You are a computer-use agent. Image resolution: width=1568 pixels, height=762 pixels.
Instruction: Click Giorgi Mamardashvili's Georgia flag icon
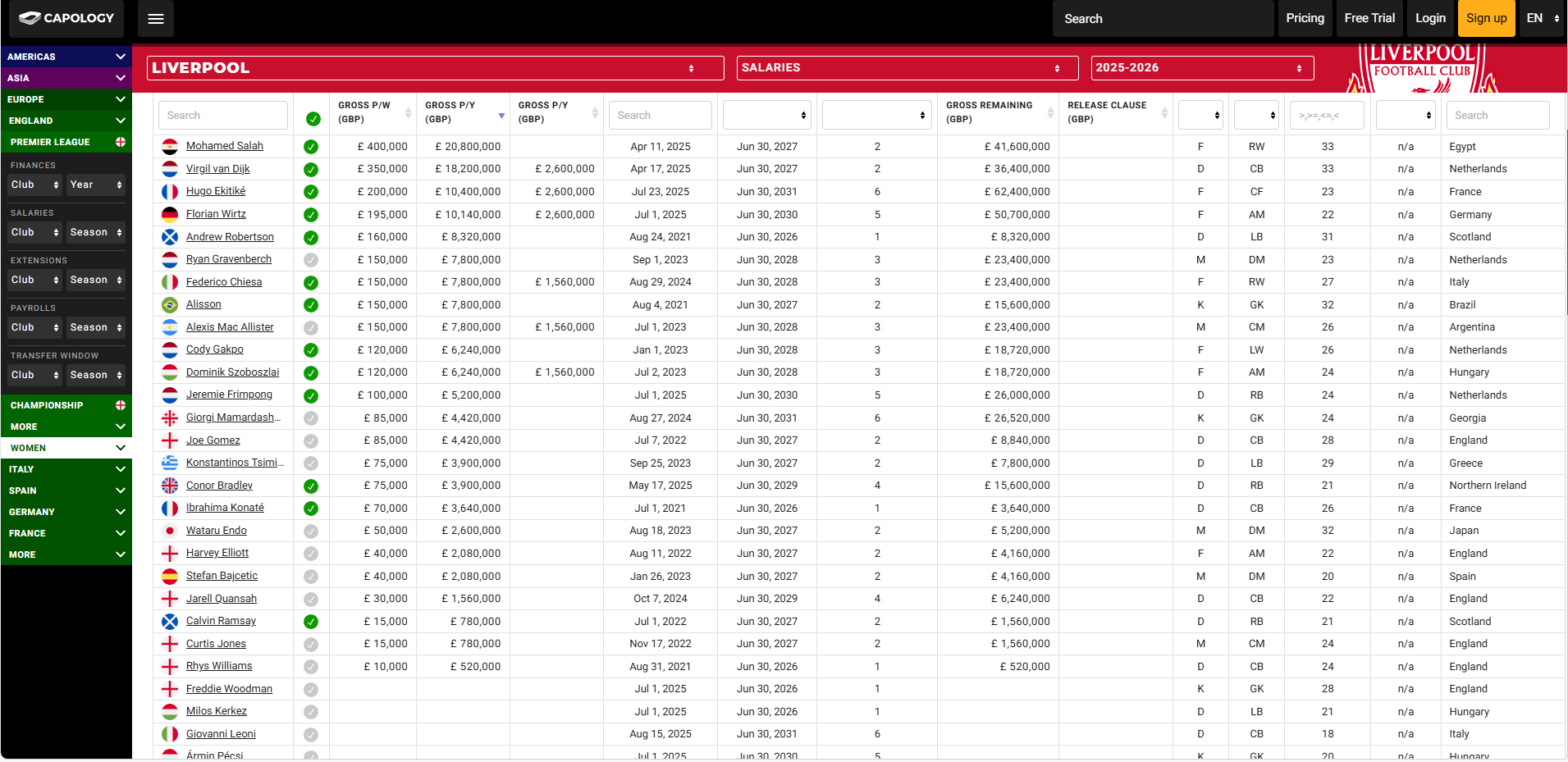[x=170, y=418]
